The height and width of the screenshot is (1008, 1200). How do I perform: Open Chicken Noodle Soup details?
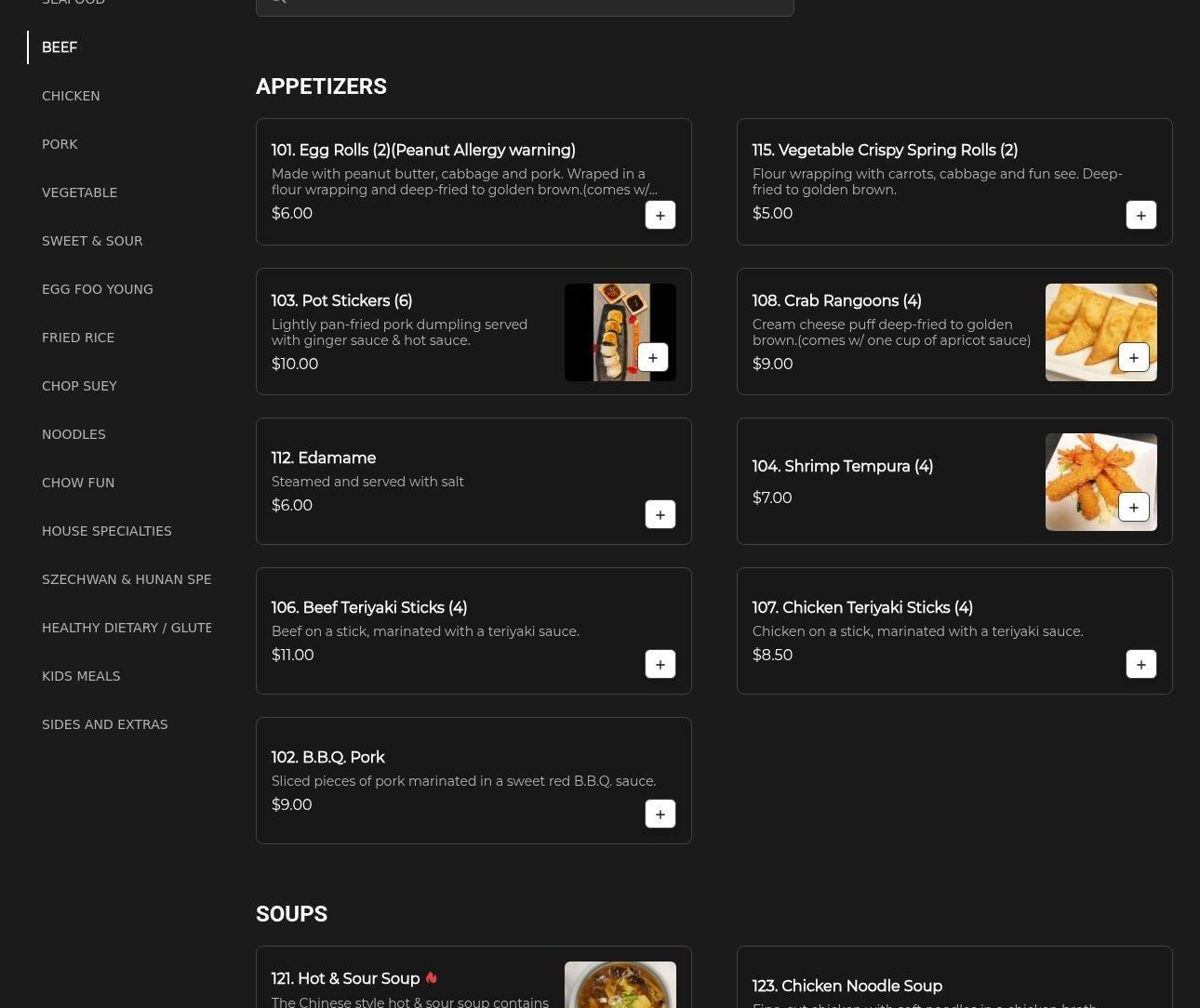[847, 986]
